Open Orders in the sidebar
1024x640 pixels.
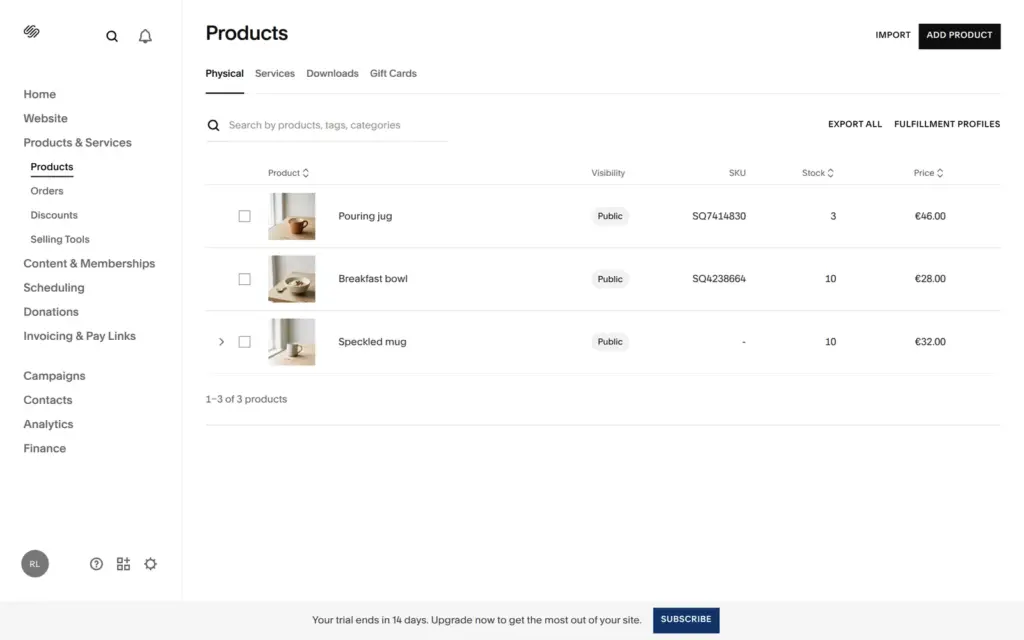click(x=46, y=191)
